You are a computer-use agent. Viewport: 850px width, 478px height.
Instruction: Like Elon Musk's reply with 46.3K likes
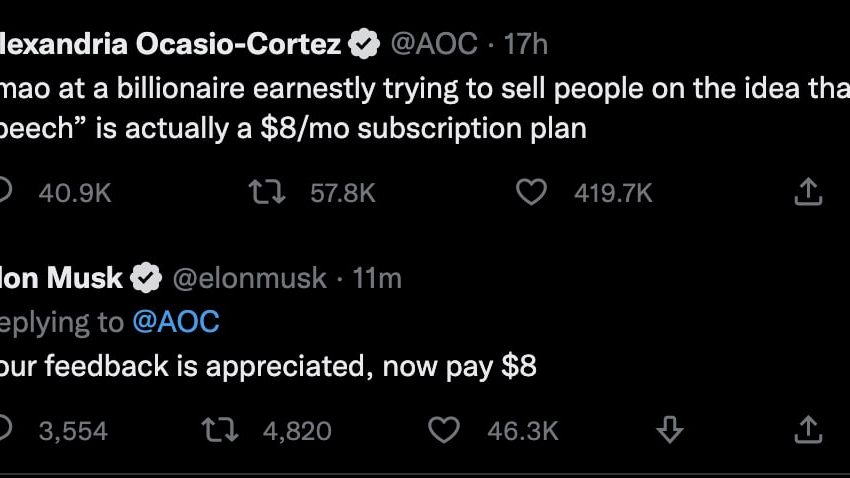click(x=443, y=430)
